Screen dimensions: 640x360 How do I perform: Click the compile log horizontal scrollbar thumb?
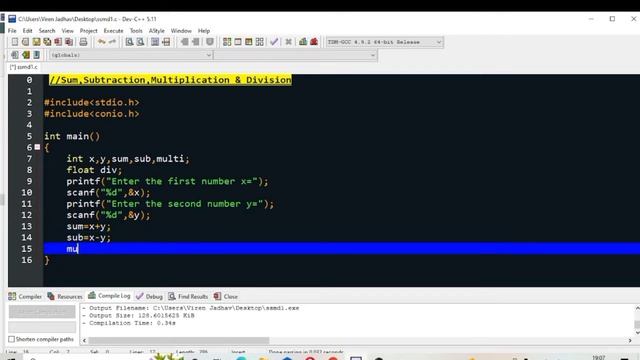tap(179, 340)
